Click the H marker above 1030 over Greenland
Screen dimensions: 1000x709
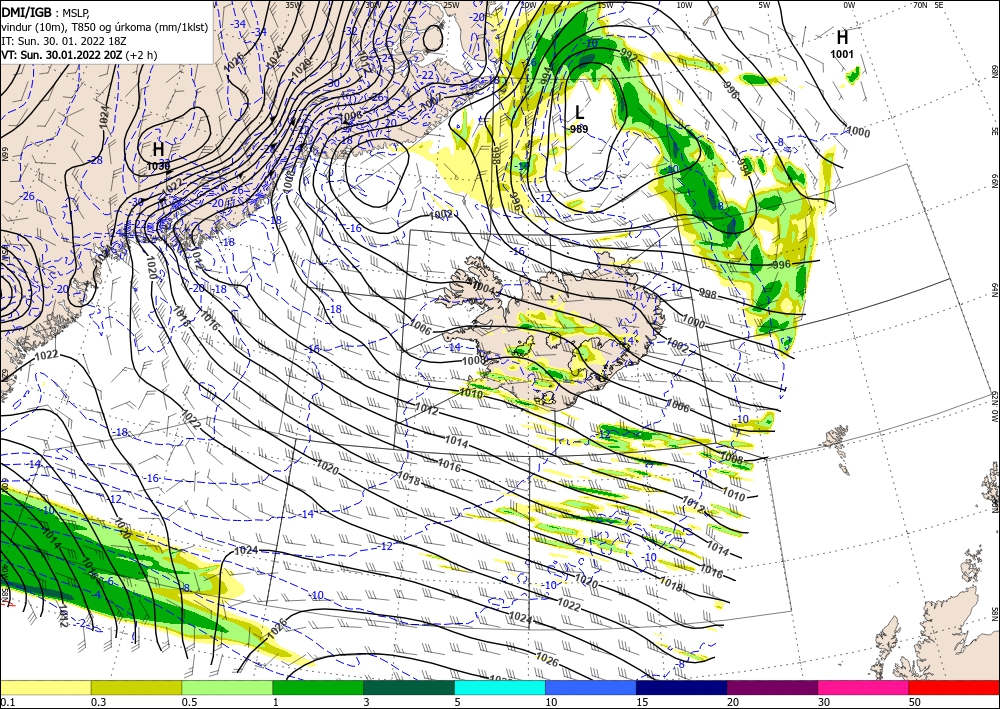[158, 150]
